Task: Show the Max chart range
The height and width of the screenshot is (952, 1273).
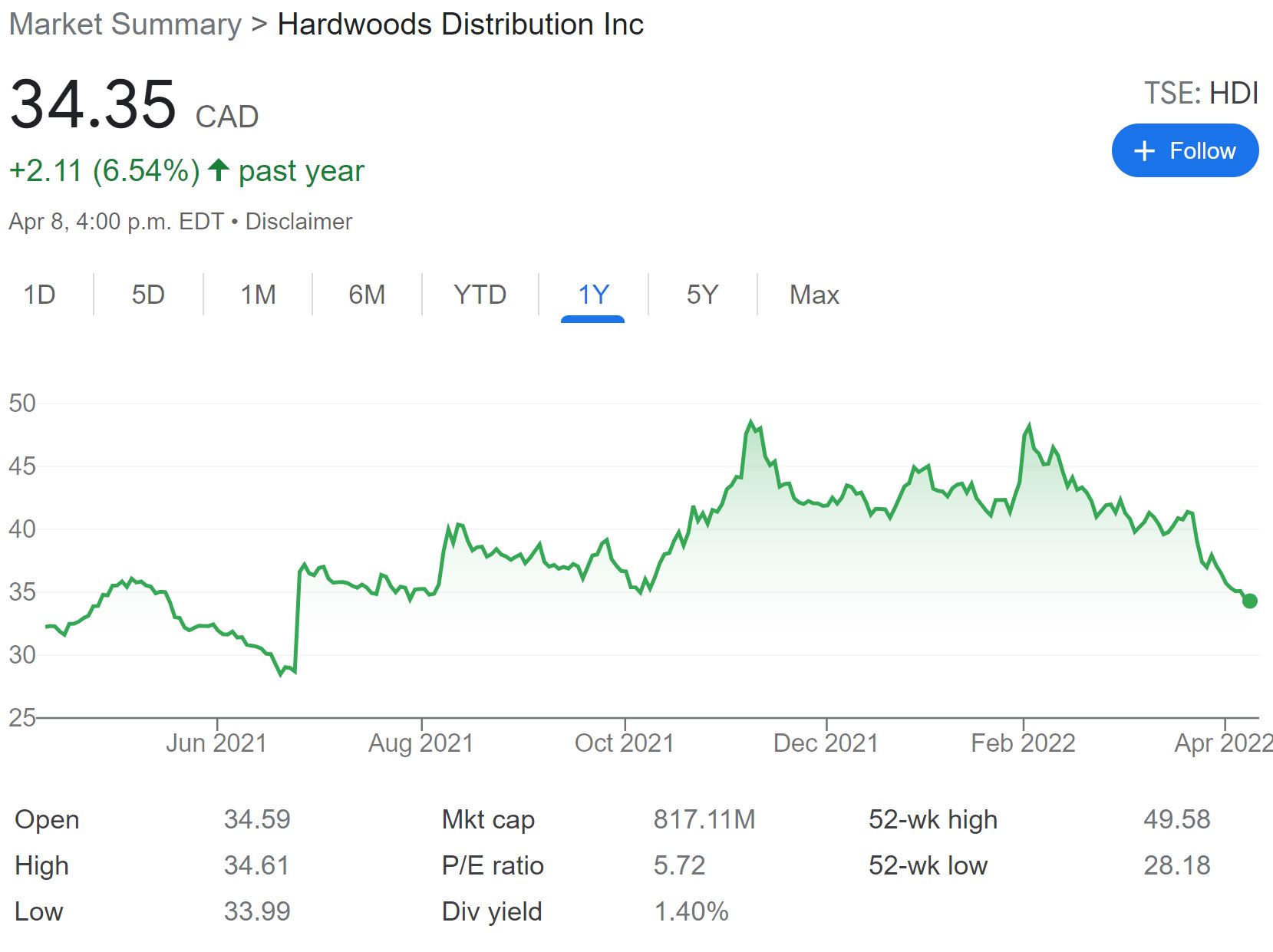Action: (814, 295)
